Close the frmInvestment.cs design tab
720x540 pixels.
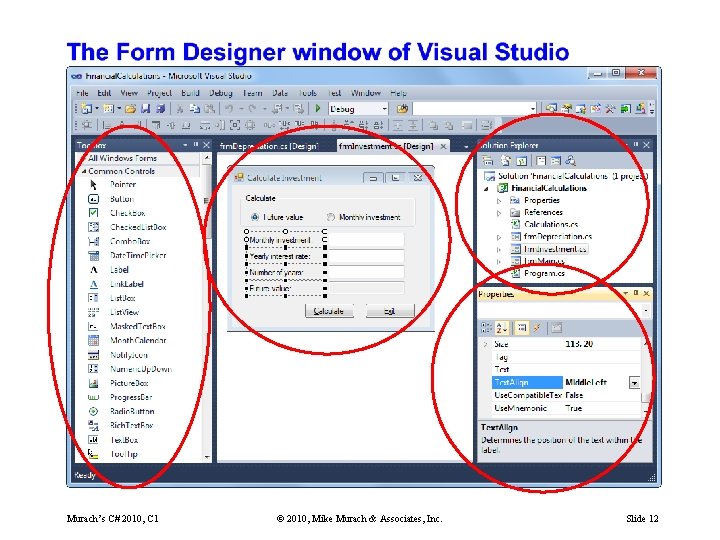[443, 146]
